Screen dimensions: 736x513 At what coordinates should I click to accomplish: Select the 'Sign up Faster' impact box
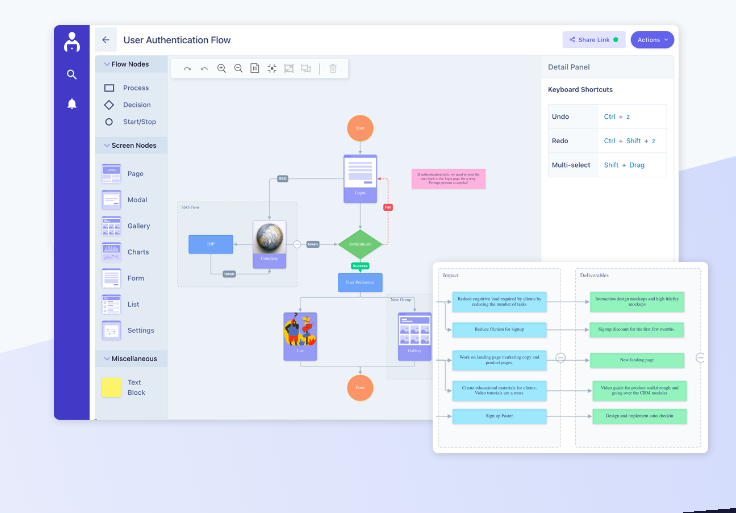point(499,416)
